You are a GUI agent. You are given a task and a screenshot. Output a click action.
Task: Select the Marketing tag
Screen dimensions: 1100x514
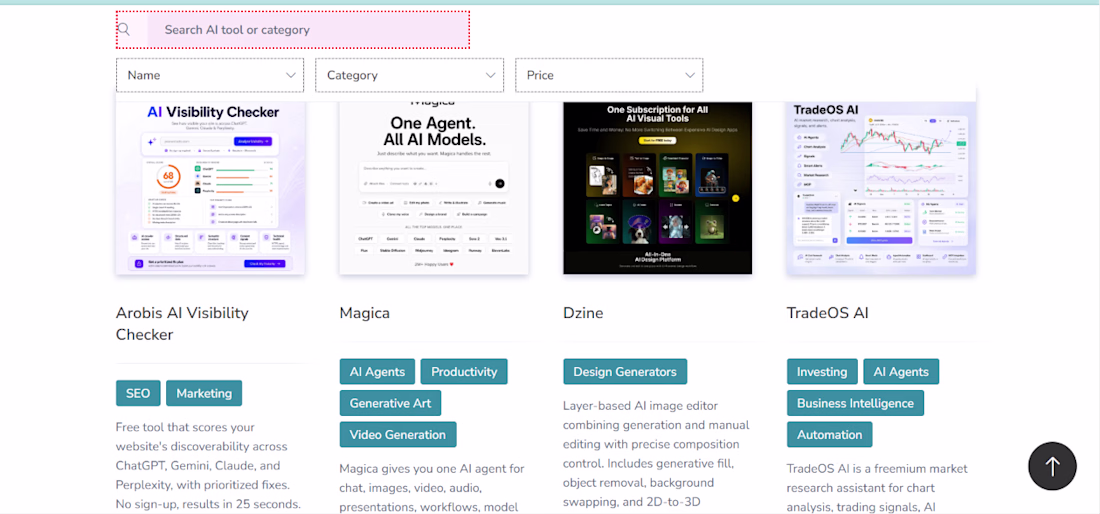pyautogui.click(x=204, y=393)
